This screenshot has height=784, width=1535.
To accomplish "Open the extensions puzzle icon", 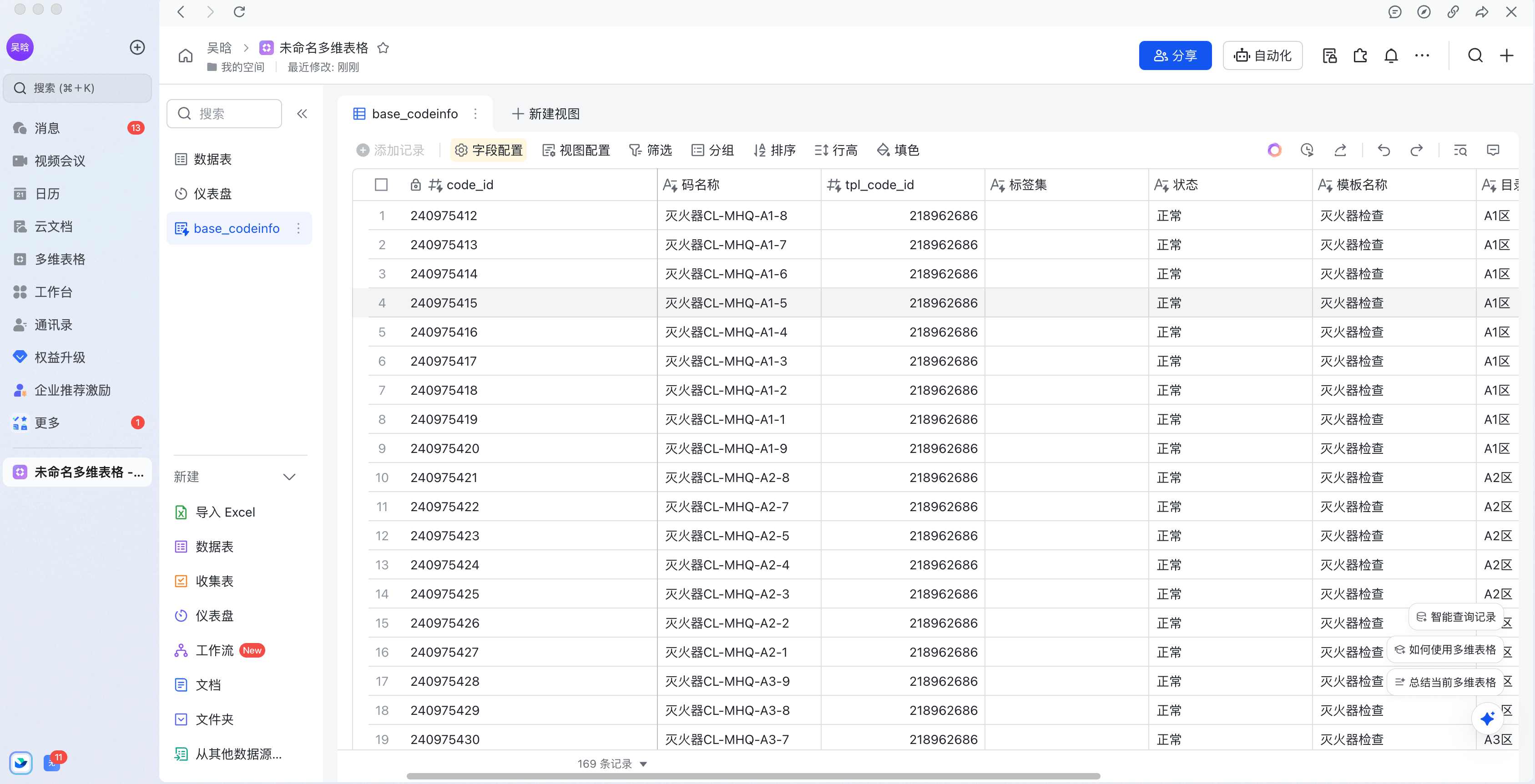I will click(1360, 56).
